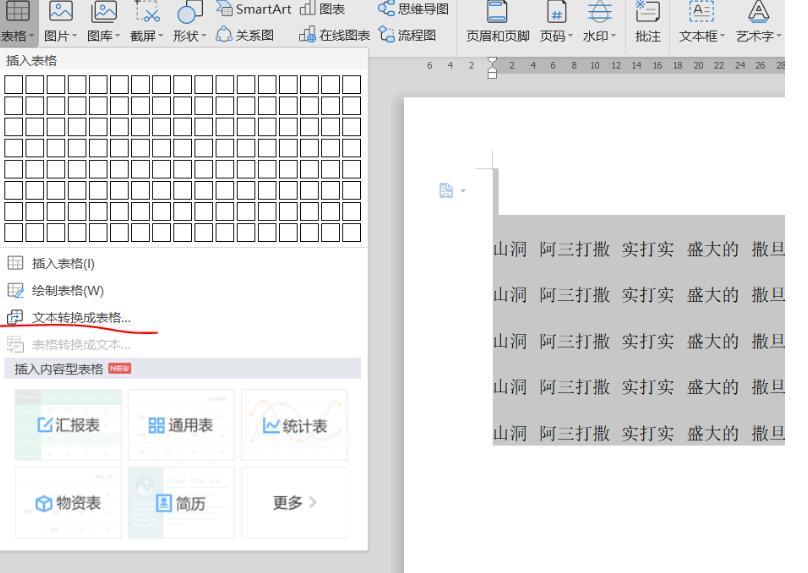Image resolution: width=808 pixels, height=573 pixels.
Task: Open the 截屏 screenshot dropdown
Action: pos(146,36)
